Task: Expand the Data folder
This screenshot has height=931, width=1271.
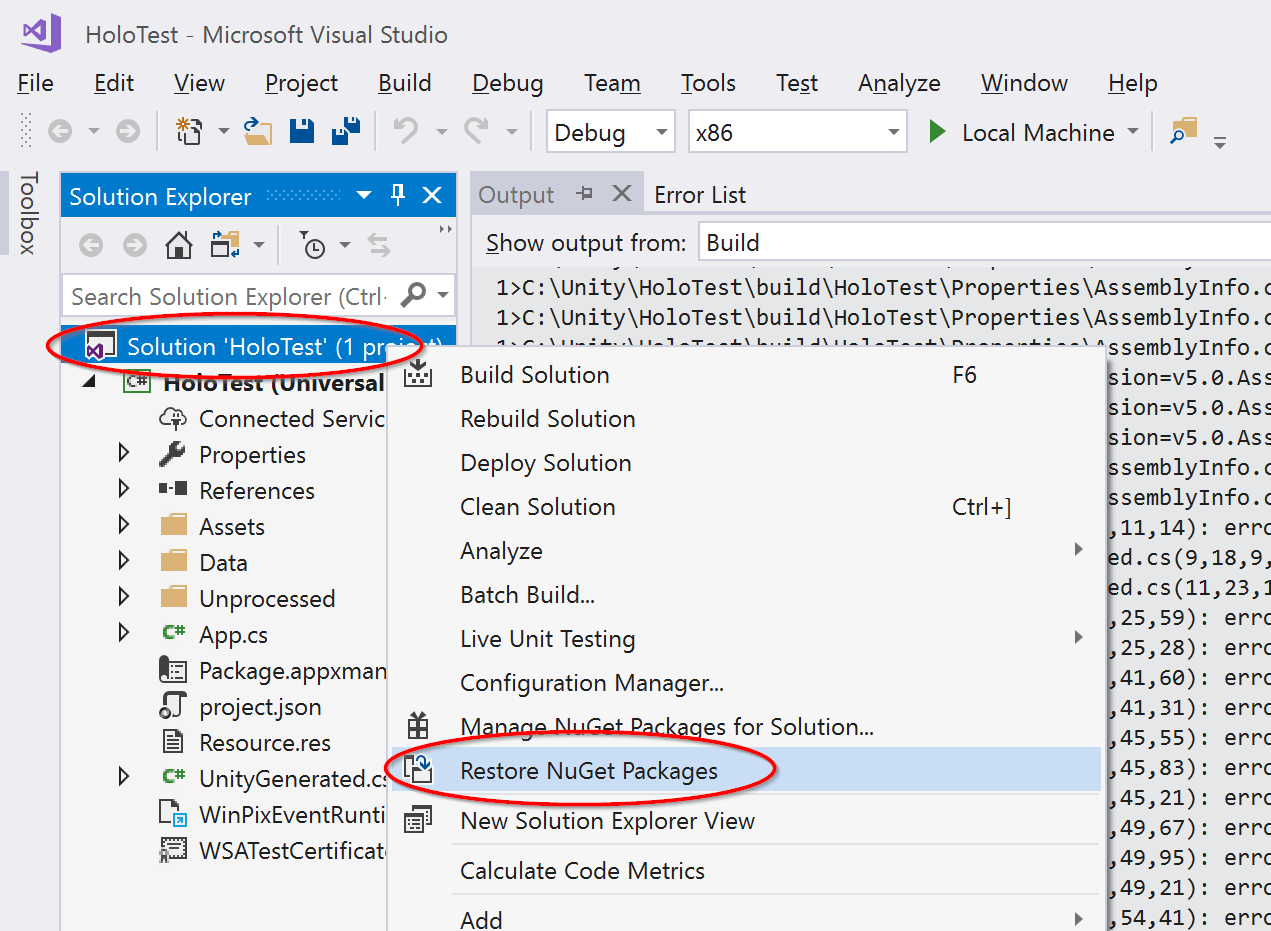Action: tap(124, 562)
